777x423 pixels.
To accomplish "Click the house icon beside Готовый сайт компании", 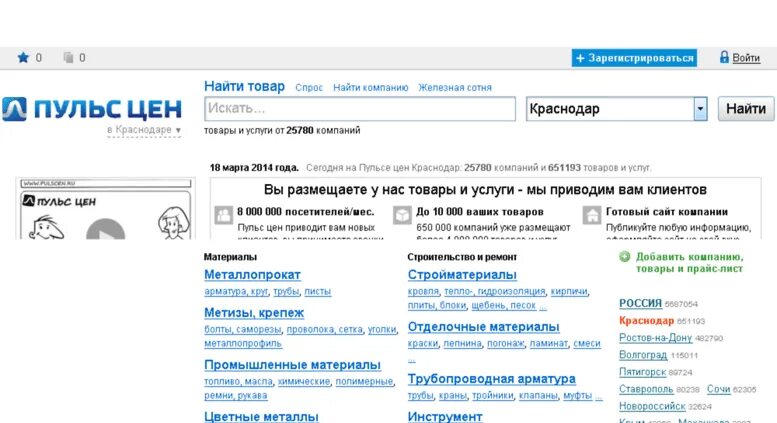I will coord(592,215).
